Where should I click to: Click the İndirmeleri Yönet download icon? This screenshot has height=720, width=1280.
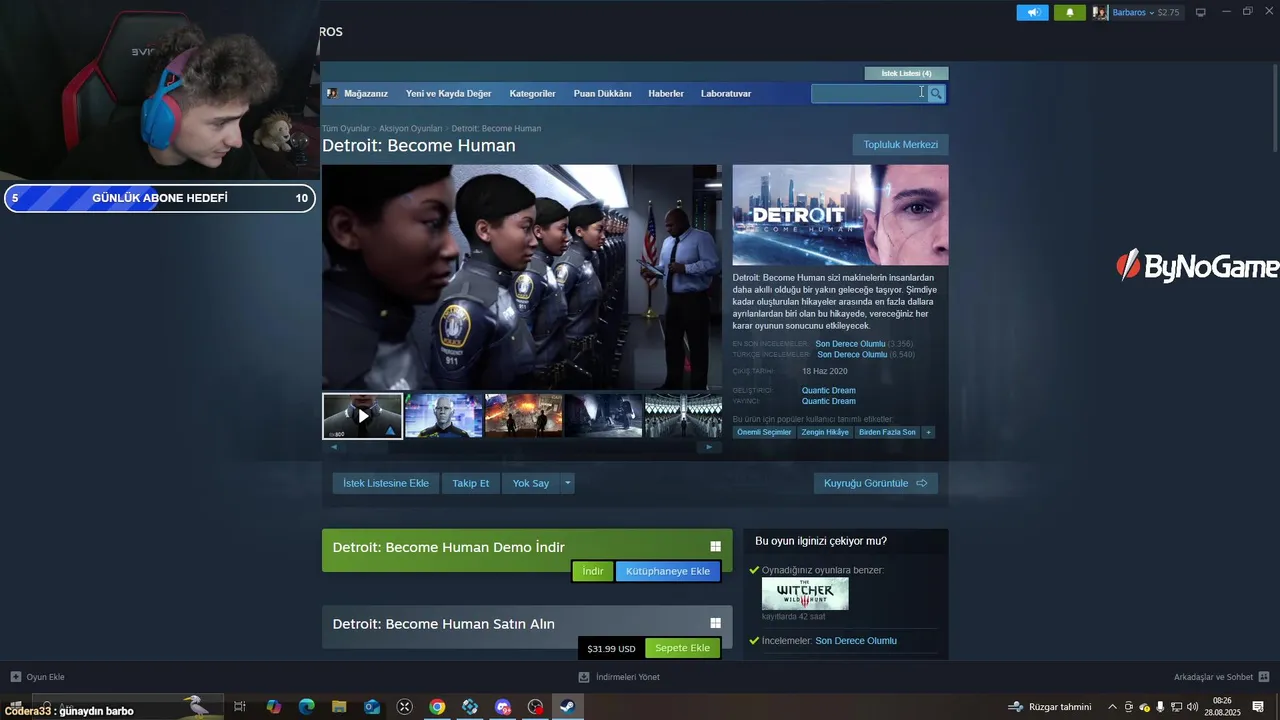pyautogui.click(x=584, y=677)
